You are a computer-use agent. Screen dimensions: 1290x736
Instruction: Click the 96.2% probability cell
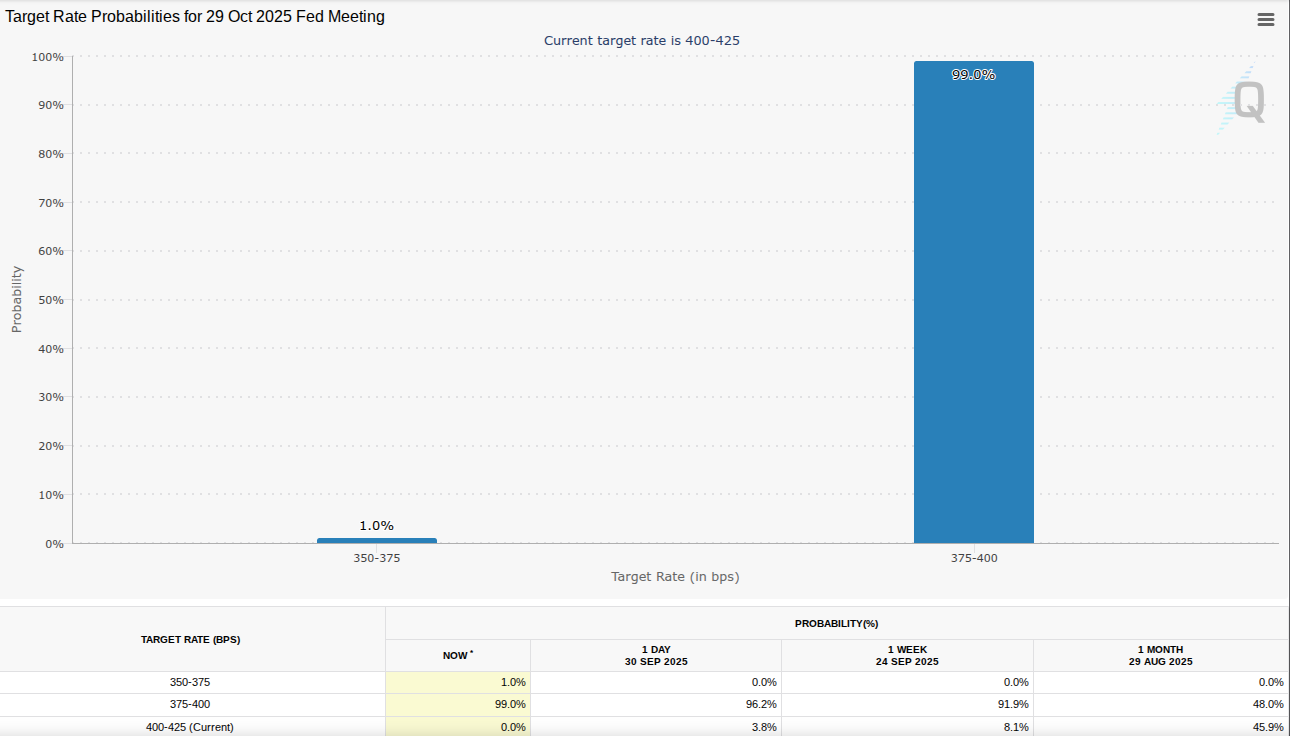656,704
